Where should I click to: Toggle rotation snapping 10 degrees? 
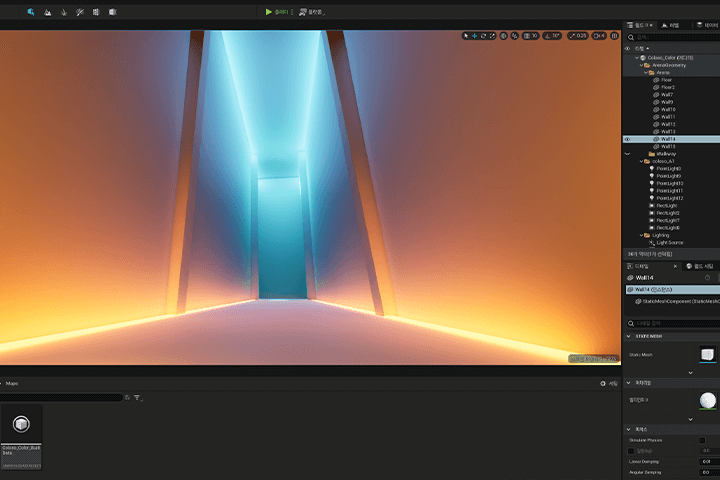point(552,36)
